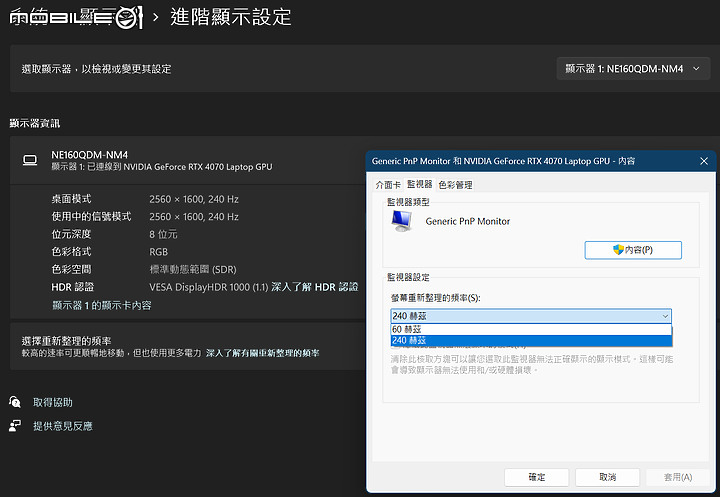
Task: Click the 使用中的信號模式 label
Action: (91, 216)
